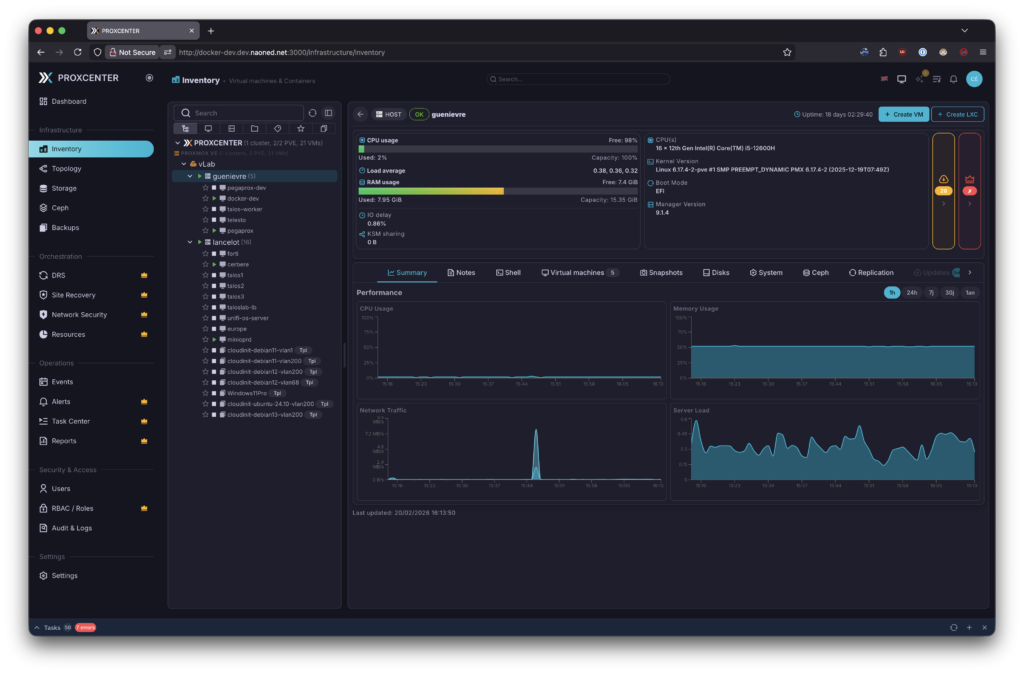The width and height of the screenshot is (1024, 674).
Task: Switch to folder view in inventory toolbar
Action: 254,129
